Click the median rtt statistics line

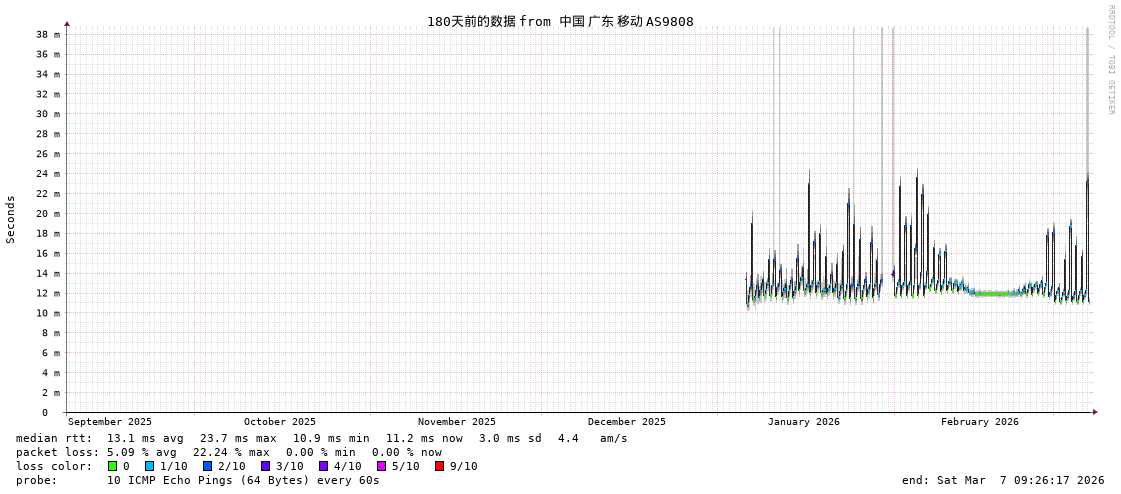click(321, 438)
